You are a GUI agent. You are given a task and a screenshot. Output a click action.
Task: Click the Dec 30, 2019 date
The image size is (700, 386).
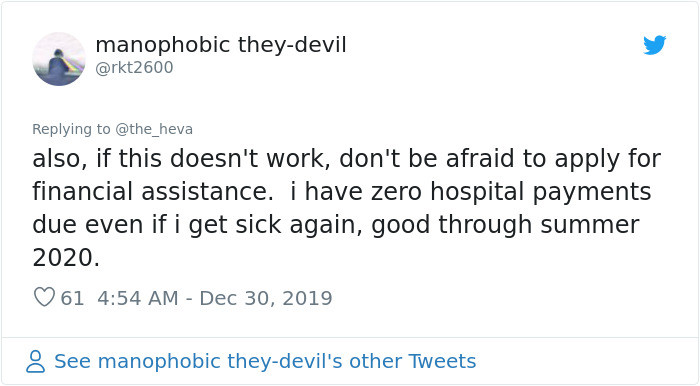tap(266, 298)
